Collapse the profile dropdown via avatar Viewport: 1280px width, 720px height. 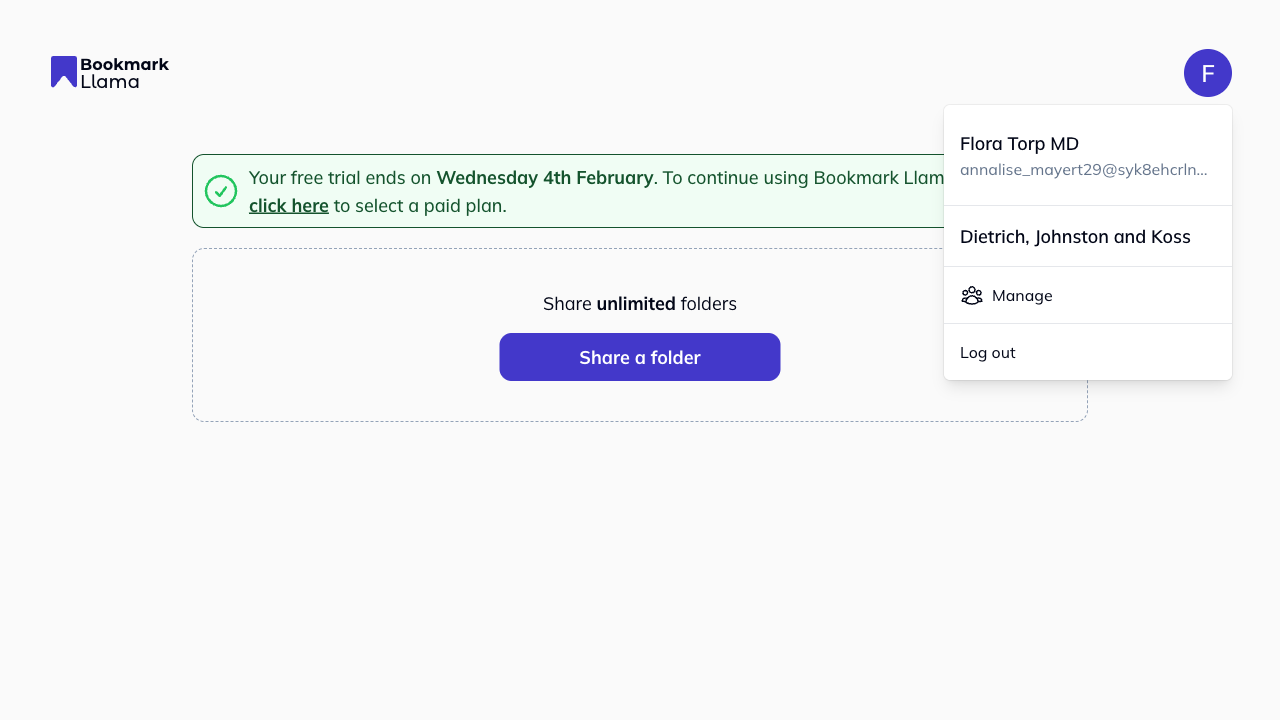(1208, 73)
